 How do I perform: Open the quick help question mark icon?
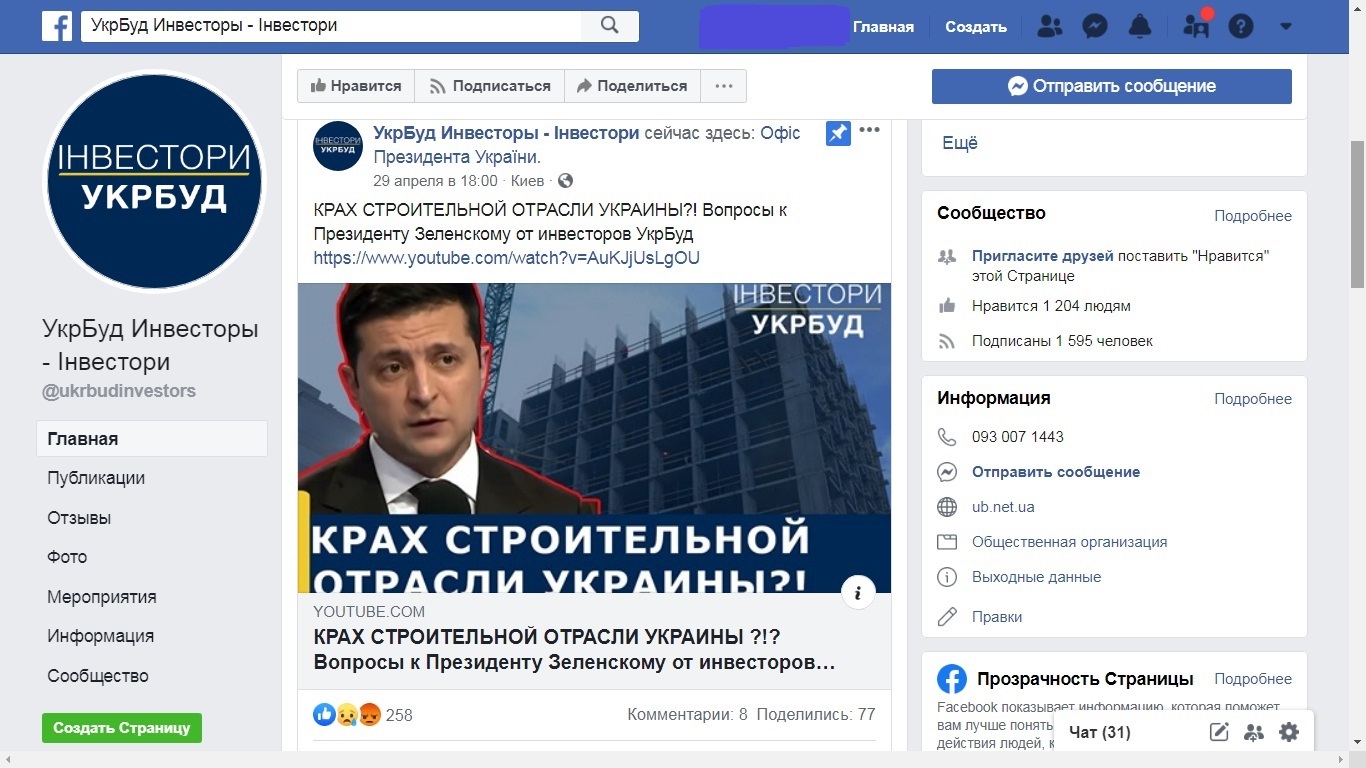point(1241,27)
